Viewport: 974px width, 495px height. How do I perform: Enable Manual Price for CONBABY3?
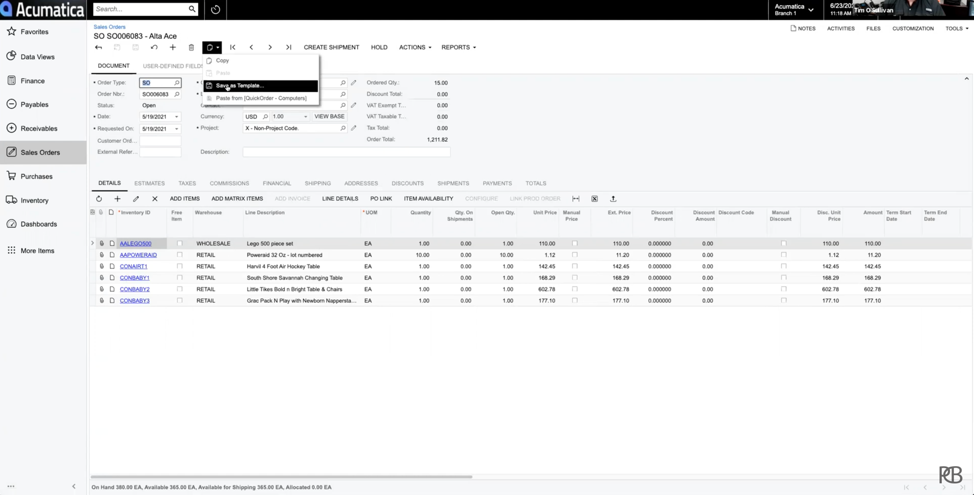click(575, 300)
